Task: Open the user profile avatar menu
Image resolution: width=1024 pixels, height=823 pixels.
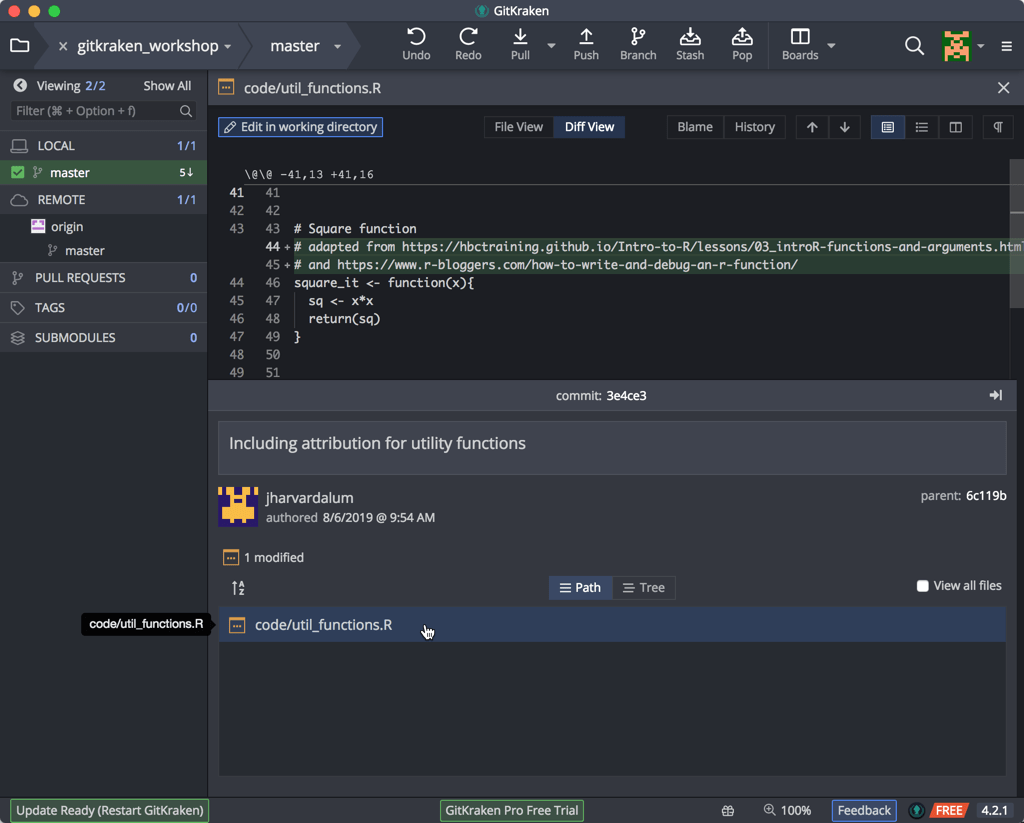Action: tap(956, 46)
